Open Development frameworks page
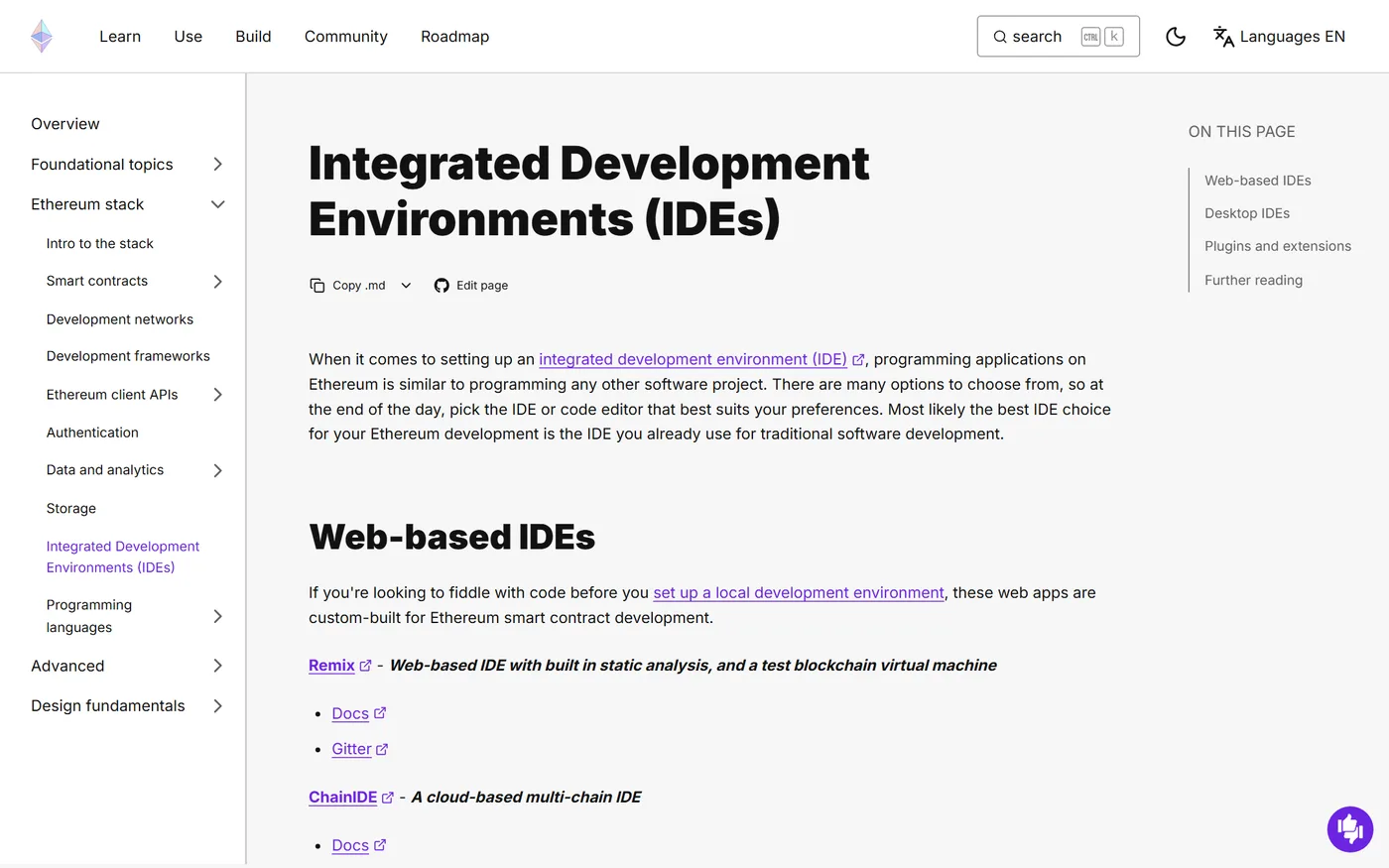The width and height of the screenshot is (1389, 868). pyautogui.click(x=128, y=356)
